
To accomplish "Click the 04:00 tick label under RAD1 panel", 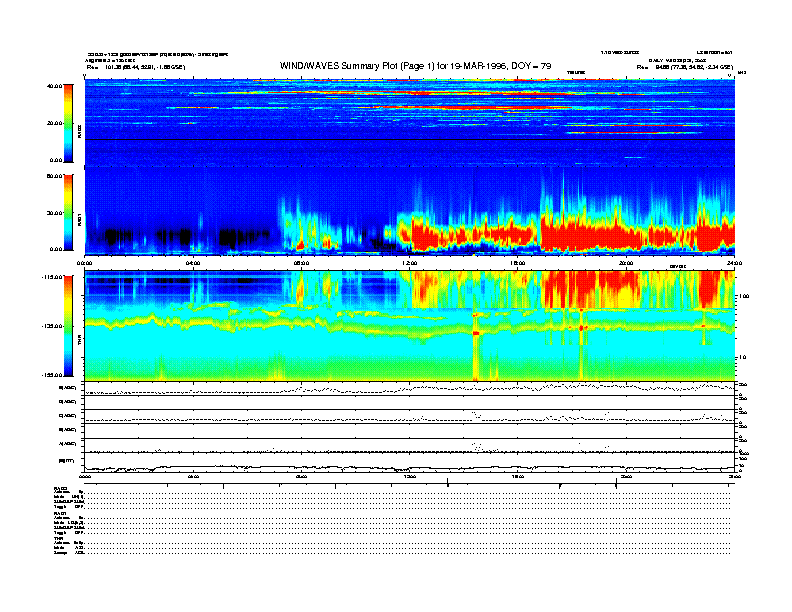I will (193, 263).
